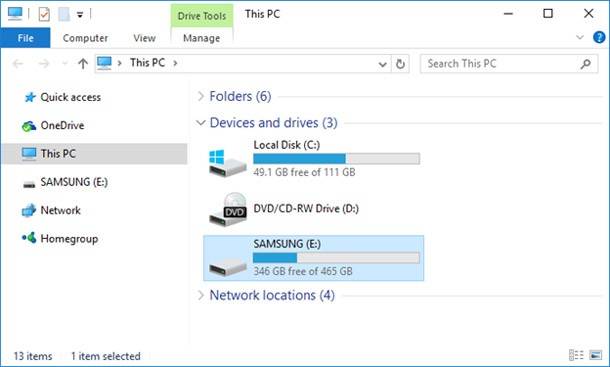Screen dimensions: 610x367
Task: Go up one level with the Up arrow
Action: [x=82, y=63]
